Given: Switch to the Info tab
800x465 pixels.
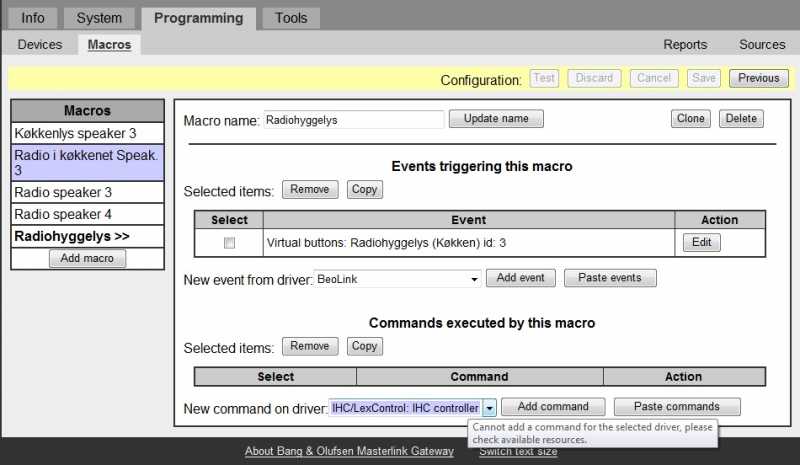Looking at the screenshot, I should pyautogui.click(x=33, y=18).
